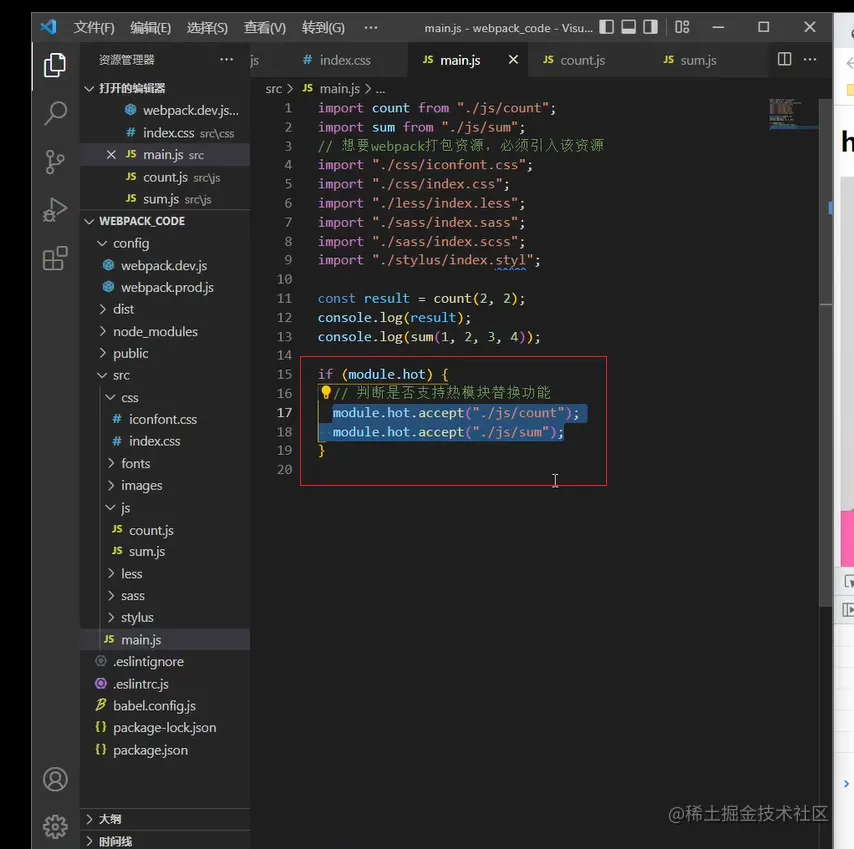
Task: Open .eslintrc.js file
Action: (x=164, y=684)
